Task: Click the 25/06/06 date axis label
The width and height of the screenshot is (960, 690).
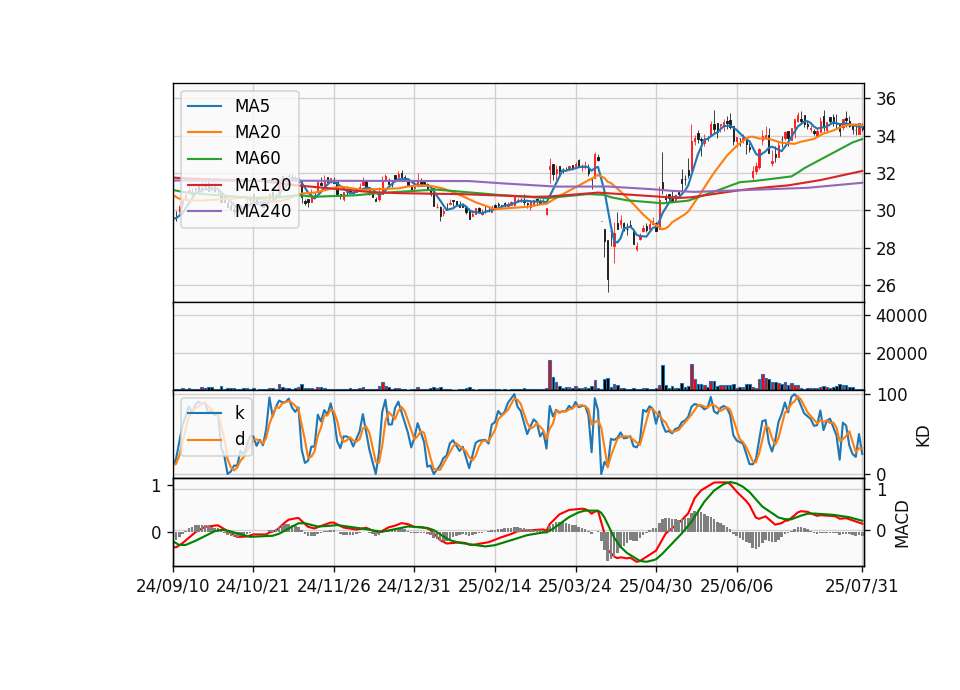Action: [x=737, y=587]
